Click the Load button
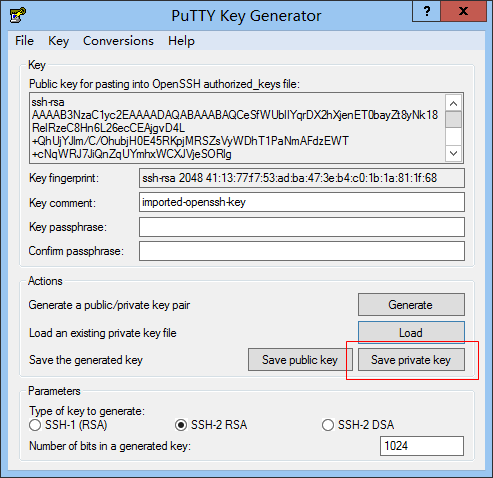This screenshot has width=493, height=478. coord(411,332)
